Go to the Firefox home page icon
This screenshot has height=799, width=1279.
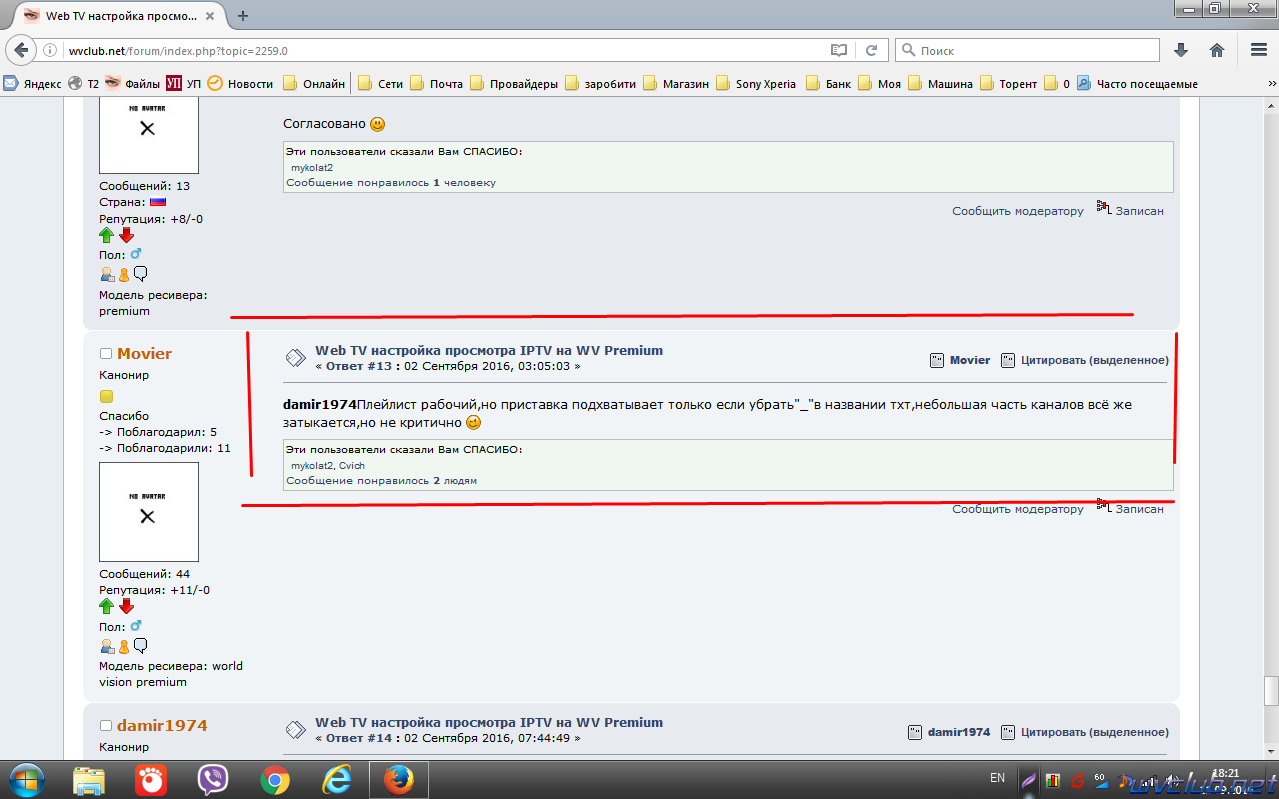(1217, 50)
